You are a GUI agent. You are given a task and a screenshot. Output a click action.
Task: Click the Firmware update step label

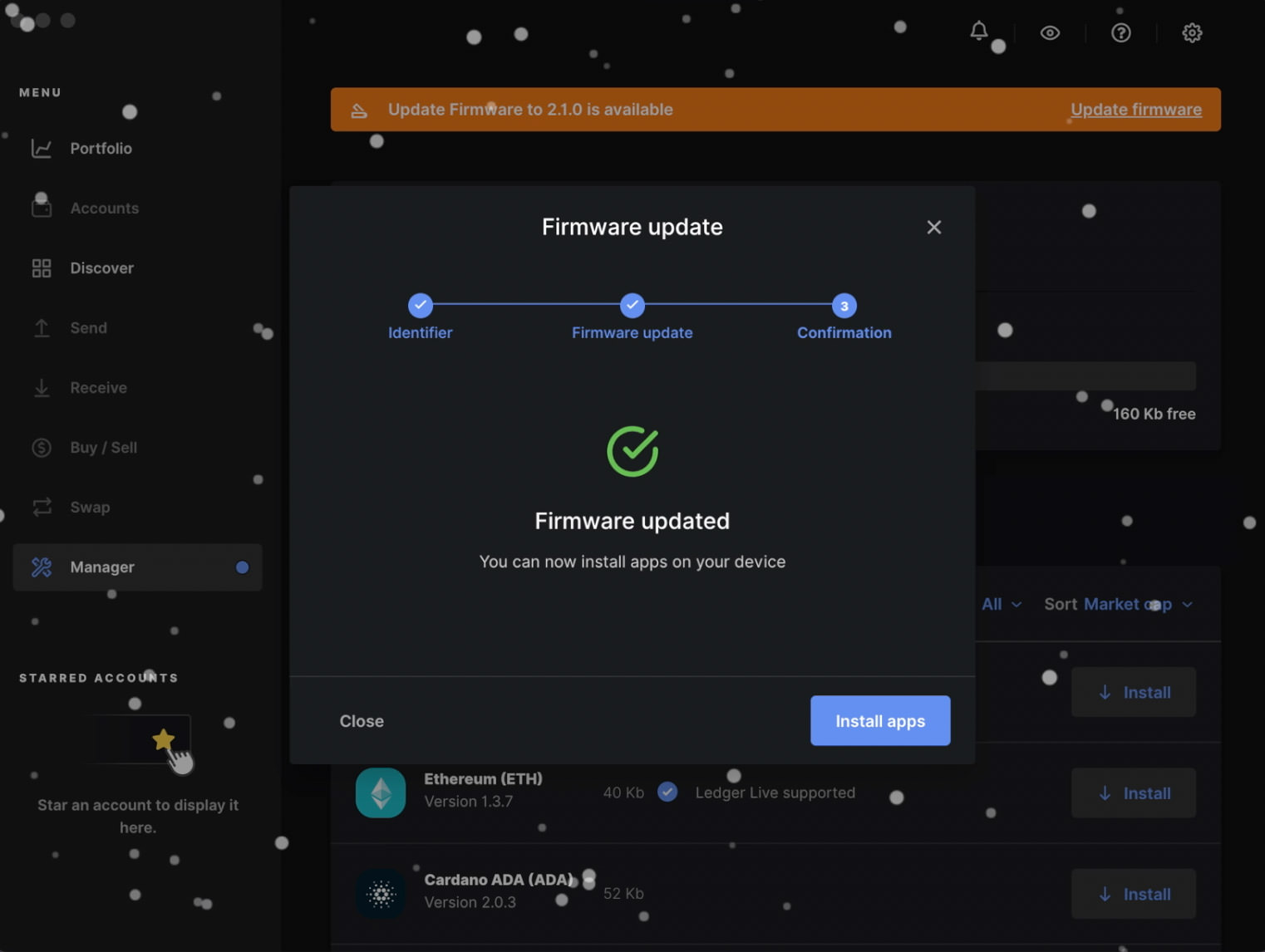[x=632, y=333]
